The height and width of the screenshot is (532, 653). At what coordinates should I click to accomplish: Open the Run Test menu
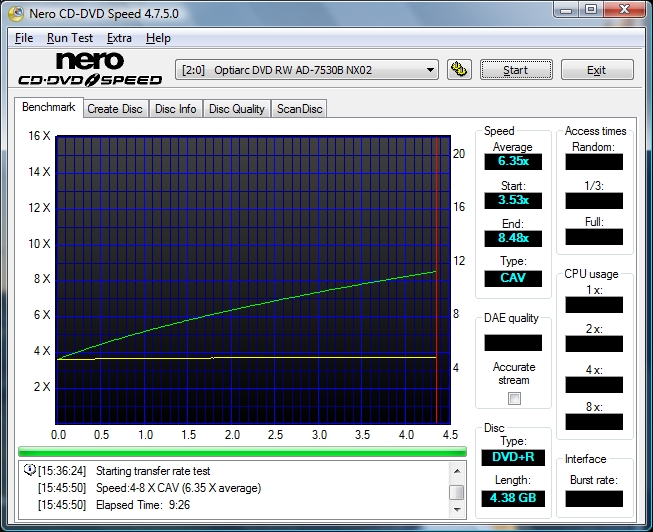pyautogui.click(x=70, y=38)
